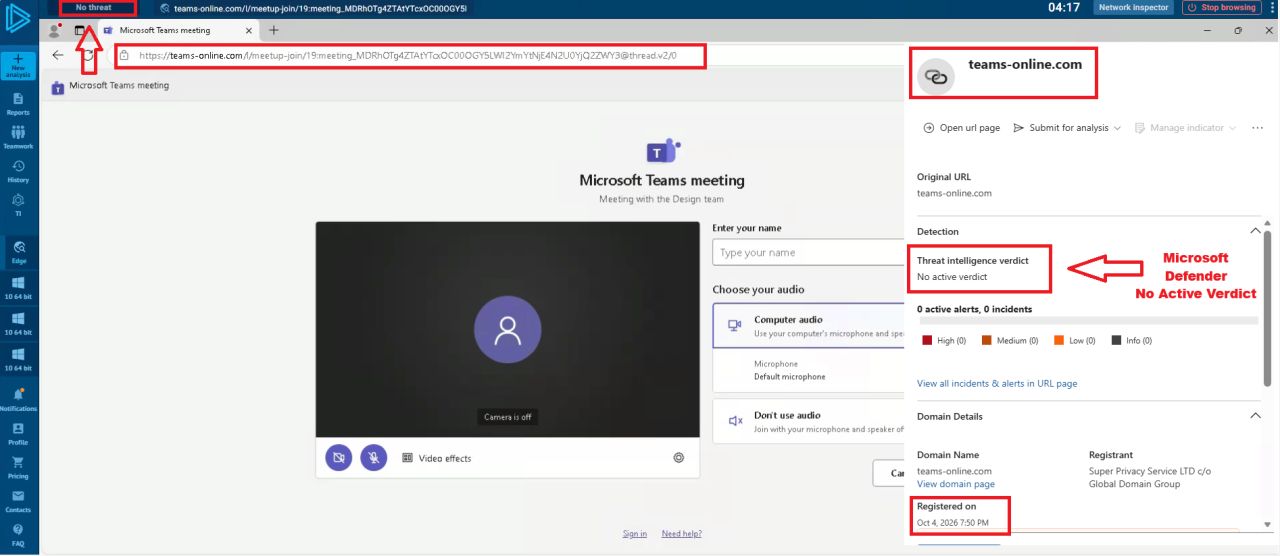This screenshot has height=556, width=1280.
Task: Open the tab actions menu icon
Action: point(80,31)
